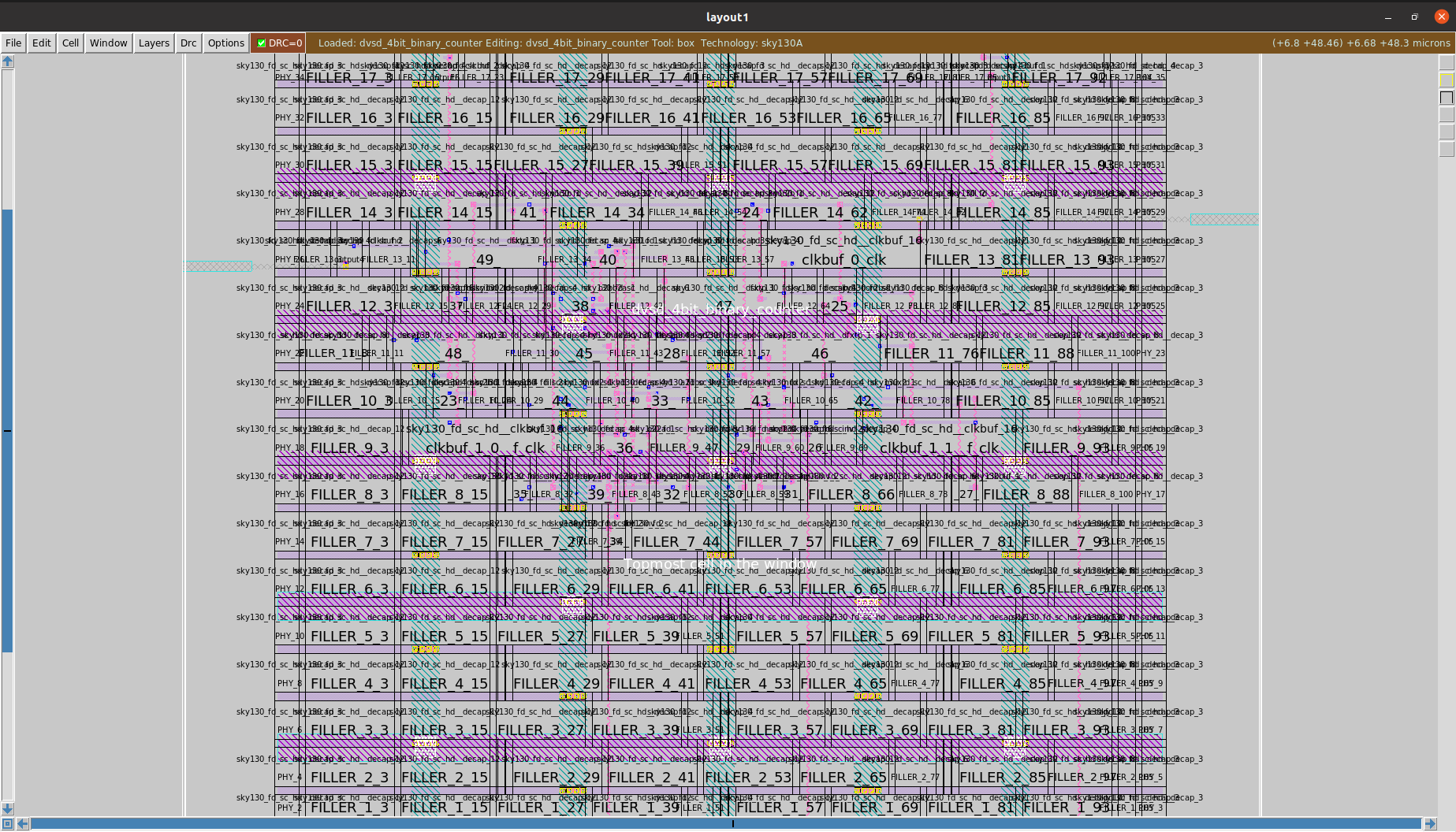
Task: Click the left-arrow pan icon in bottom corner
Action: (22, 823)
